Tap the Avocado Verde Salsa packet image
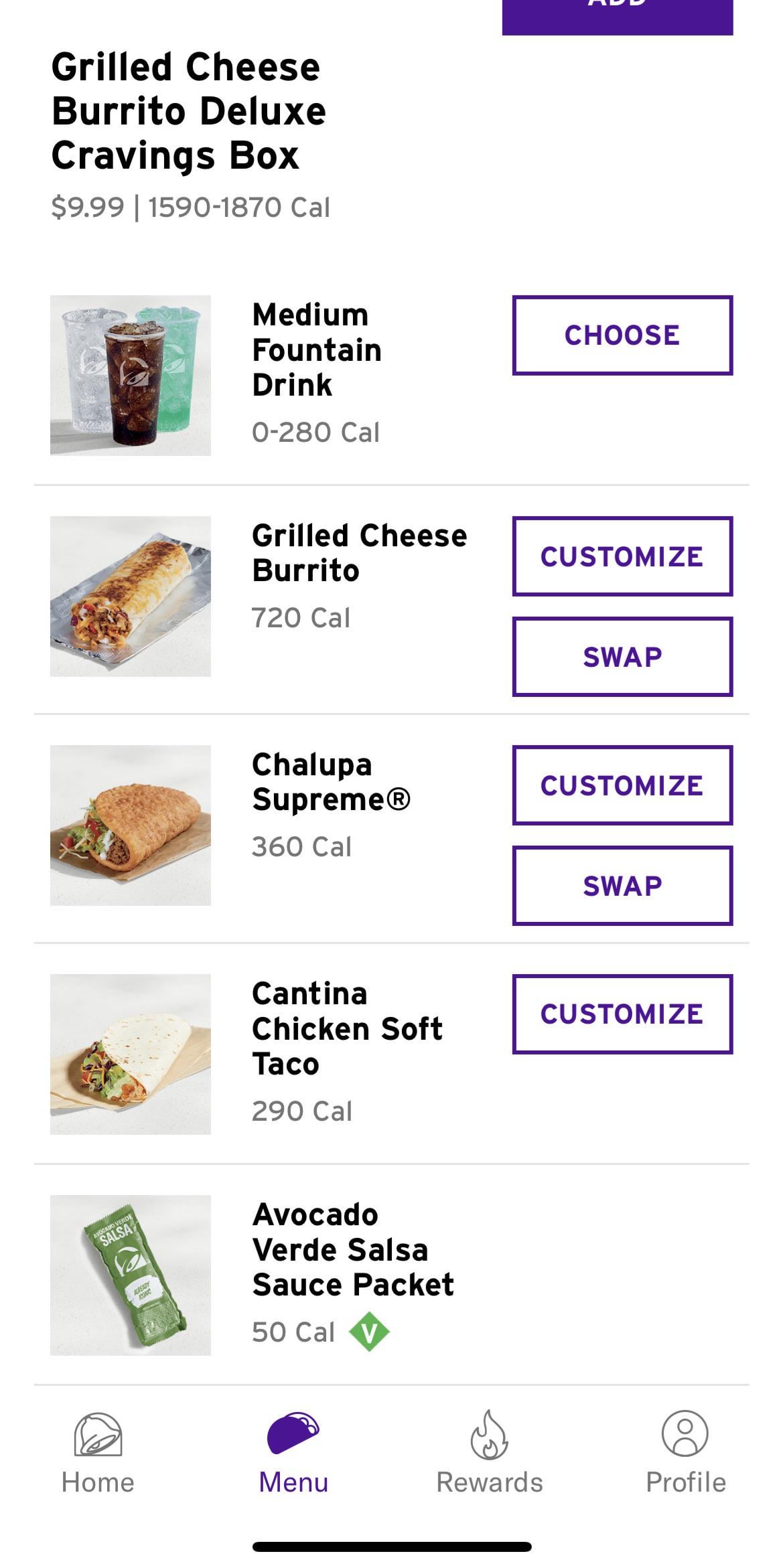 click(131, 1275)
